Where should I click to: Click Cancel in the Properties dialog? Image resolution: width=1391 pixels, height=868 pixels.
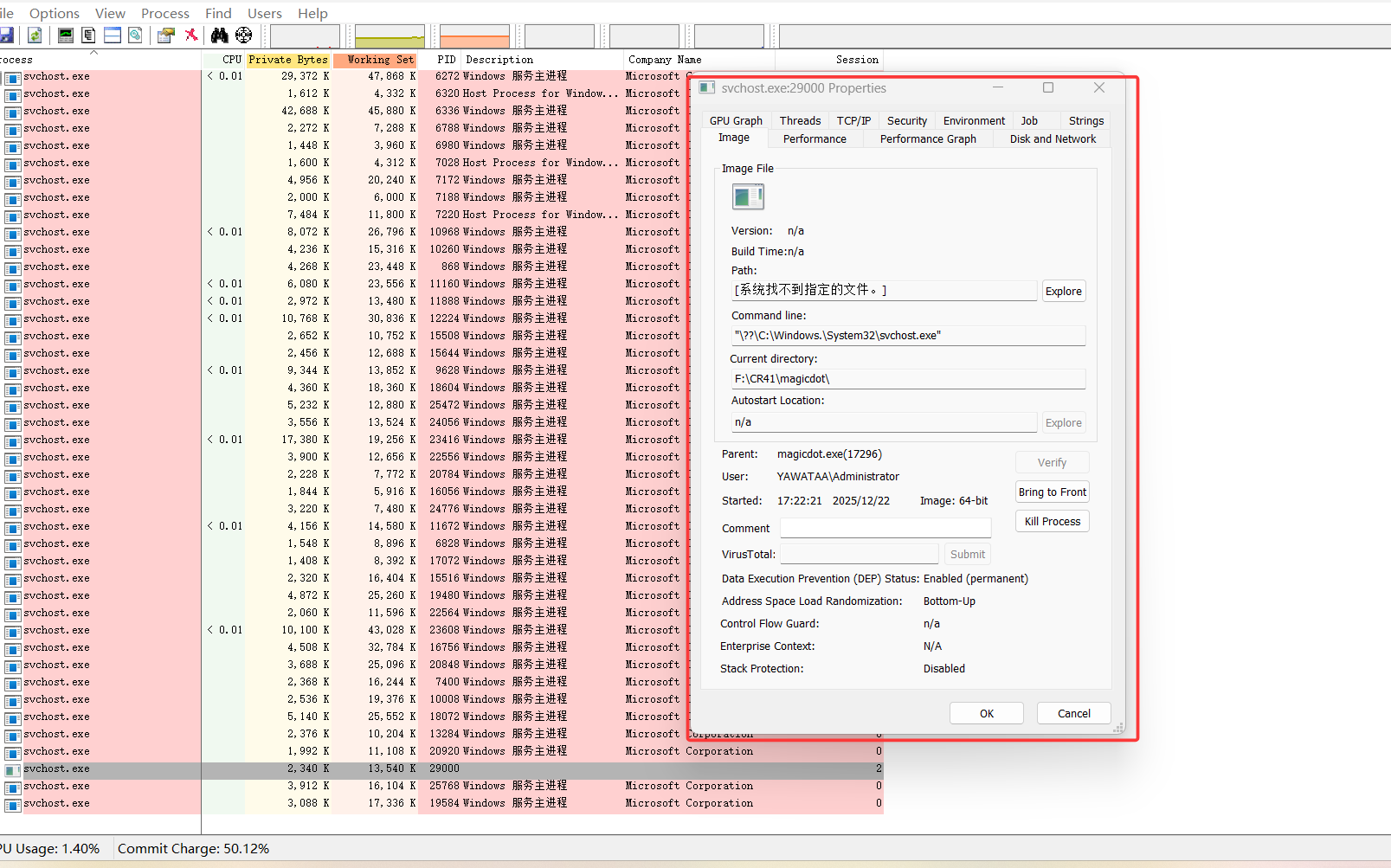1073,713
